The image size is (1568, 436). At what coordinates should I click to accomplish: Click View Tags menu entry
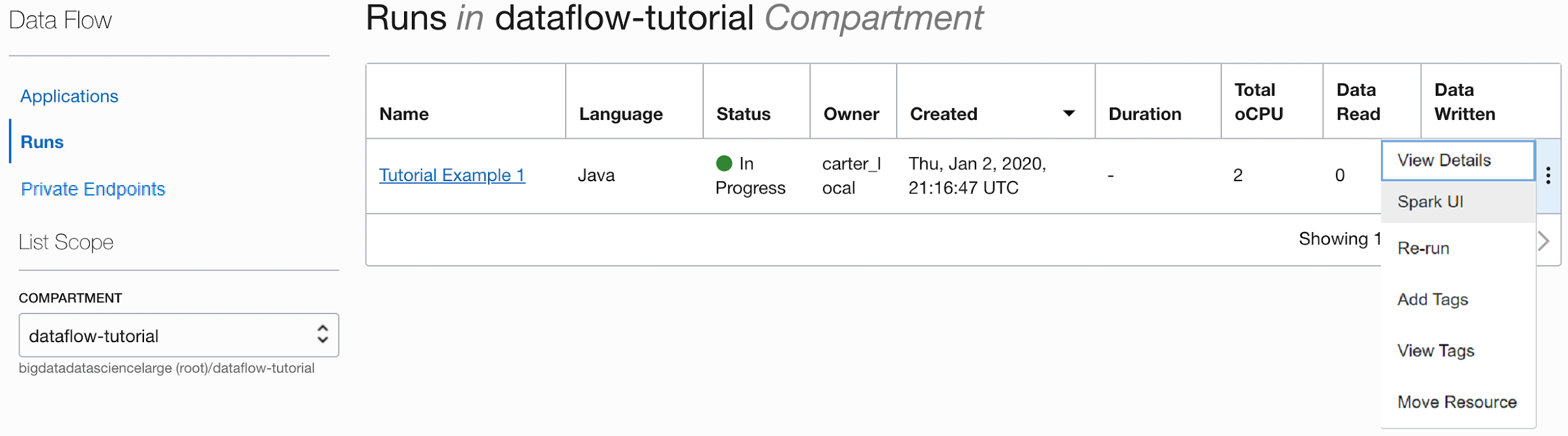tap(1436, 351)
